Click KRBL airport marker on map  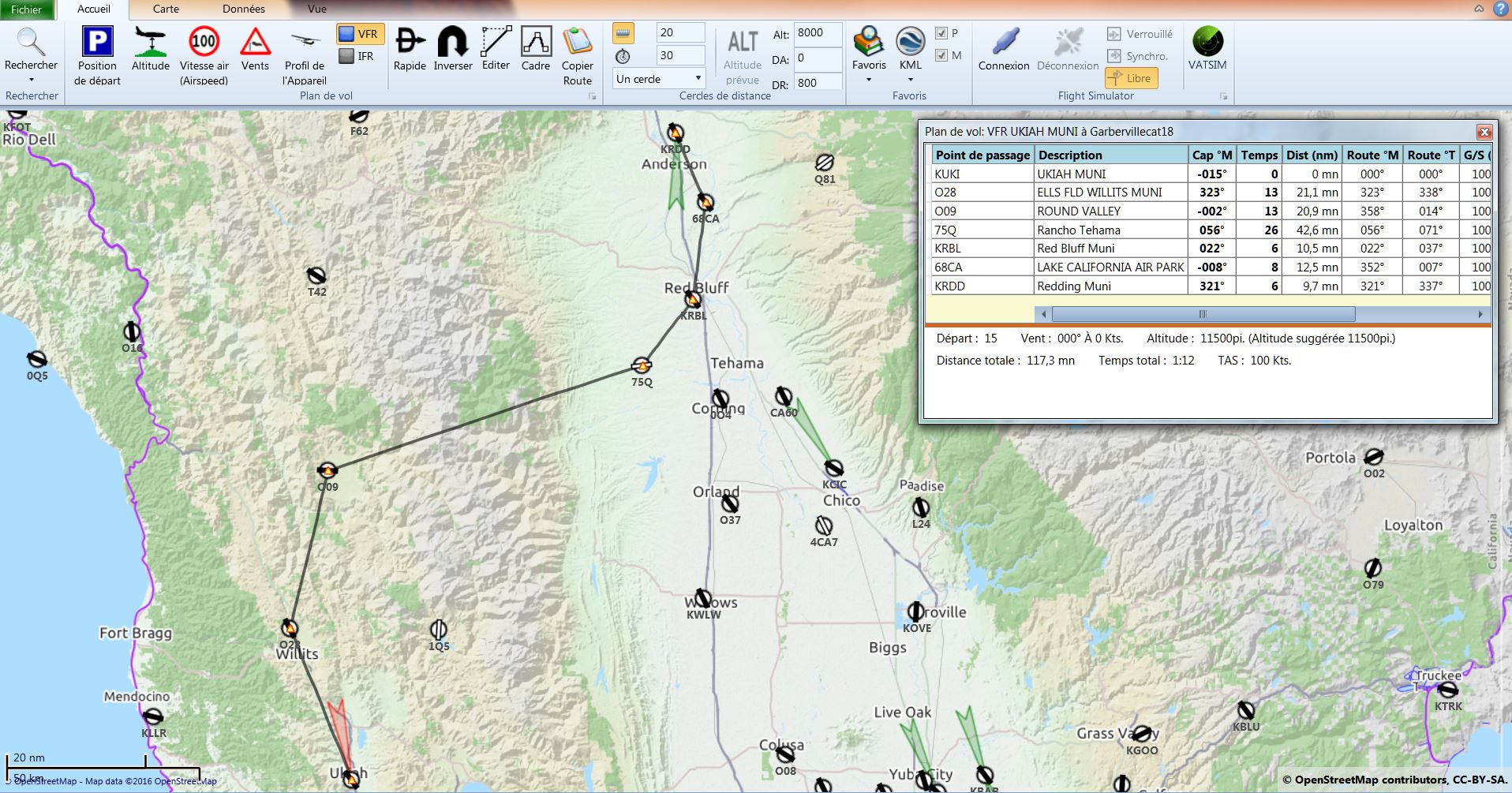(693, 300)
